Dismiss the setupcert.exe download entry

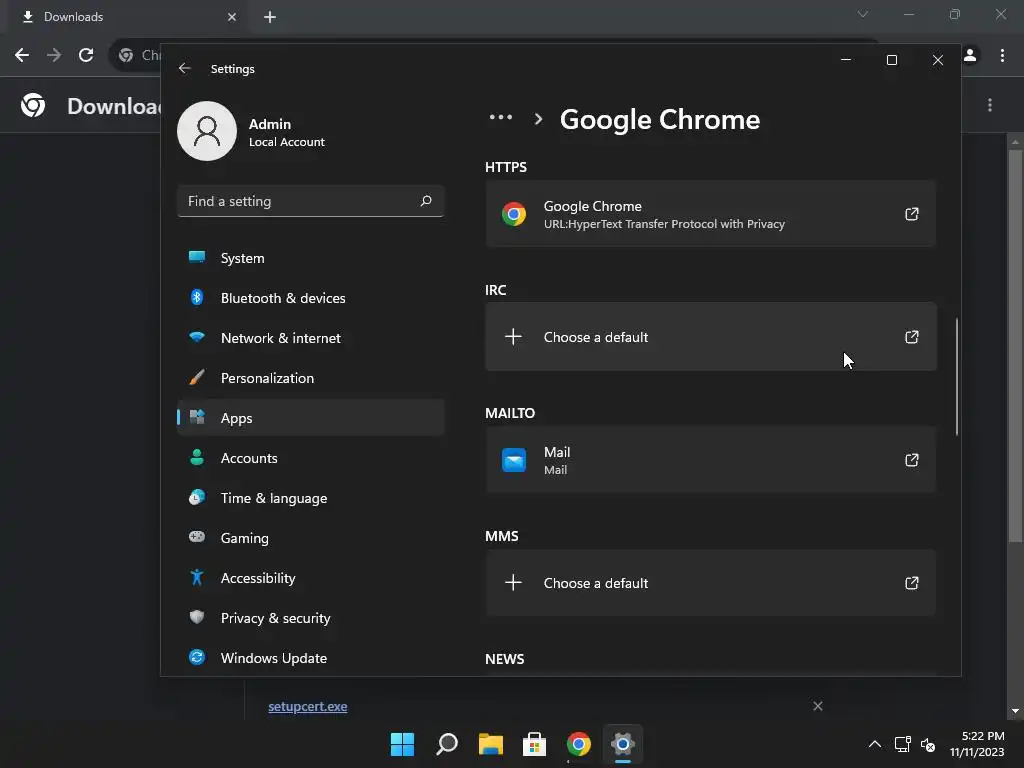pos(818,706)
